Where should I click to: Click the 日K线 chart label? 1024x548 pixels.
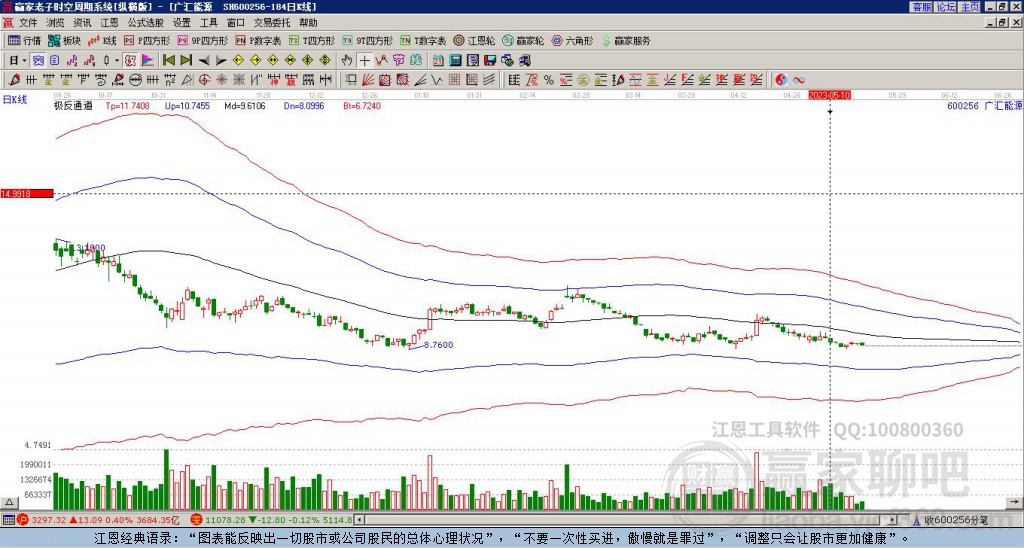[15, 99]
